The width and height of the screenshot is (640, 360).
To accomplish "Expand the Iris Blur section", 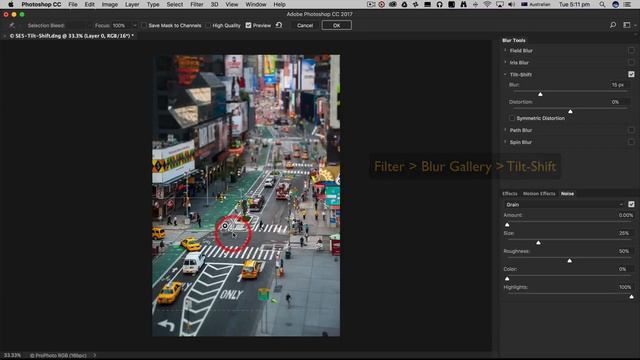I will click(x=505, y=62).
